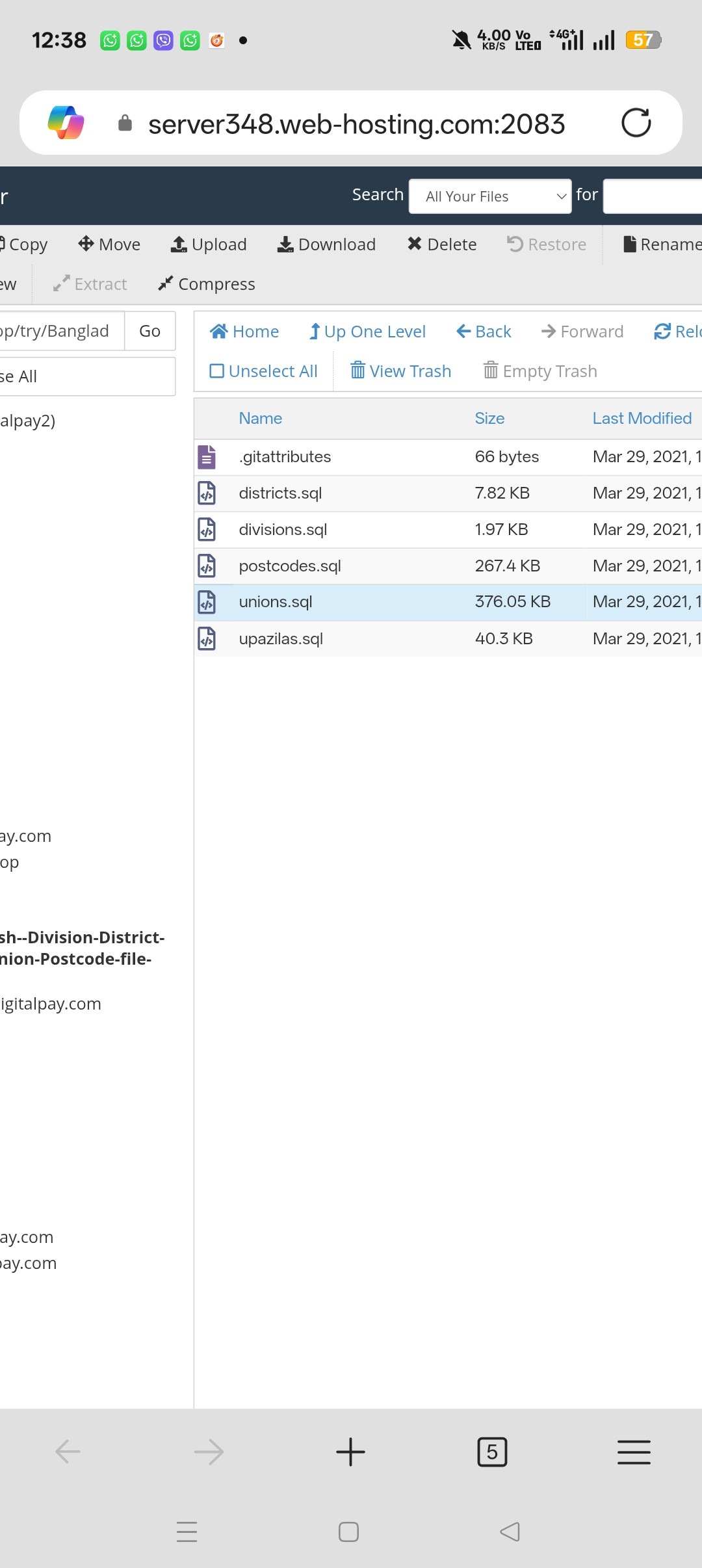Click the Delete X icon
This screenshot has height=1568, width=702.
pos(415,244)
